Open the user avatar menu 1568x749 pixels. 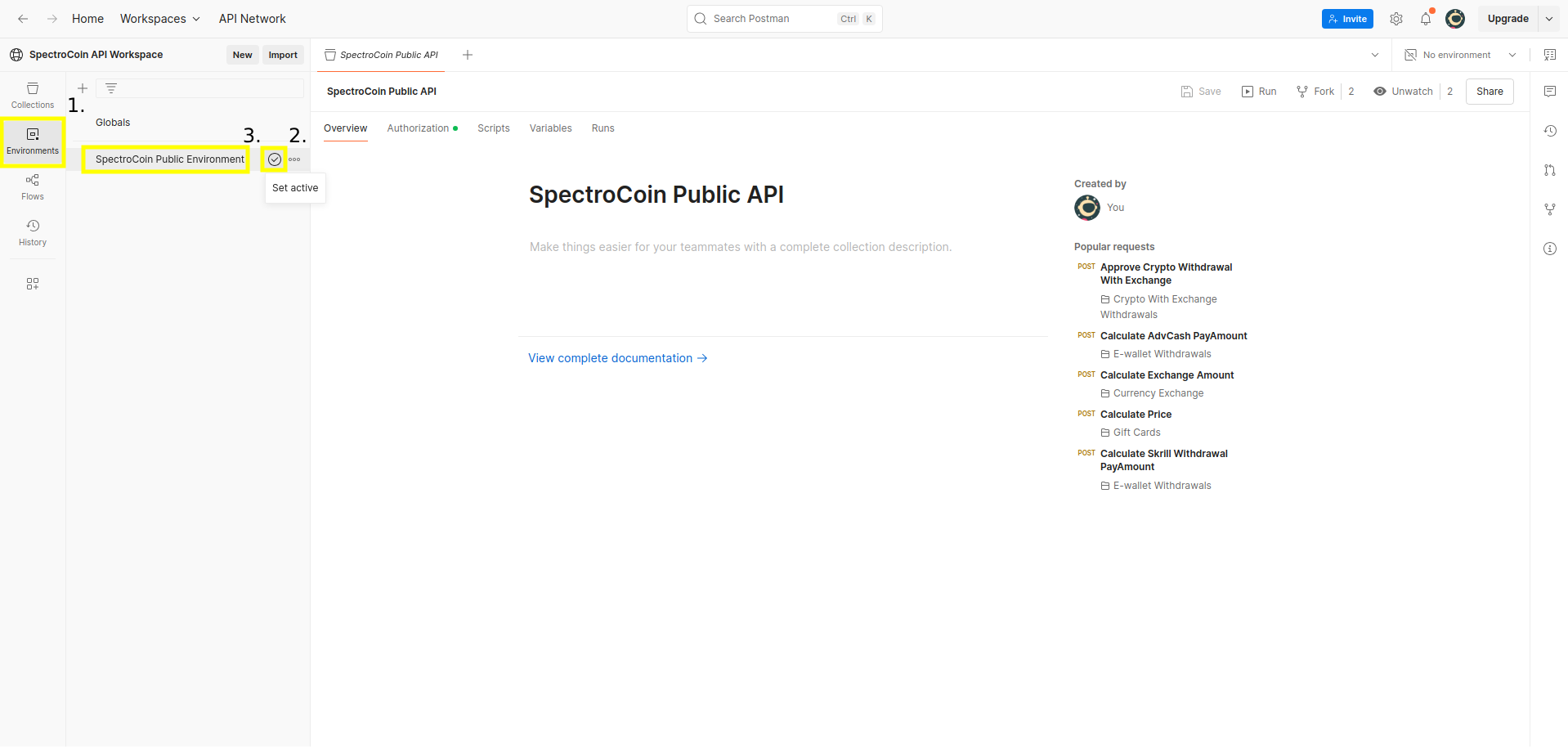[x=1455, y=19]
